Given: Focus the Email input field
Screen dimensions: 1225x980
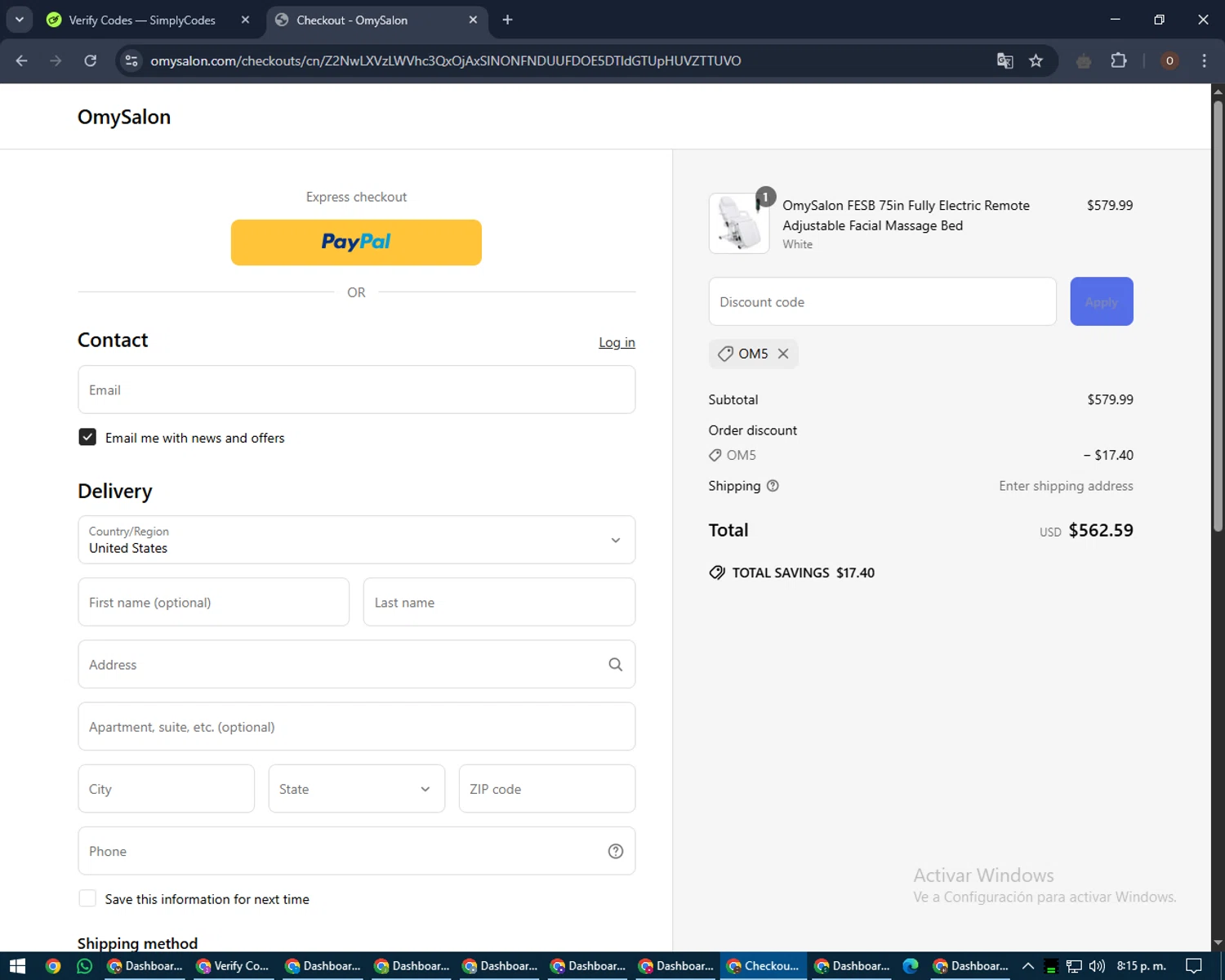Looking at the screenshot, I should [x=357, y=390].
